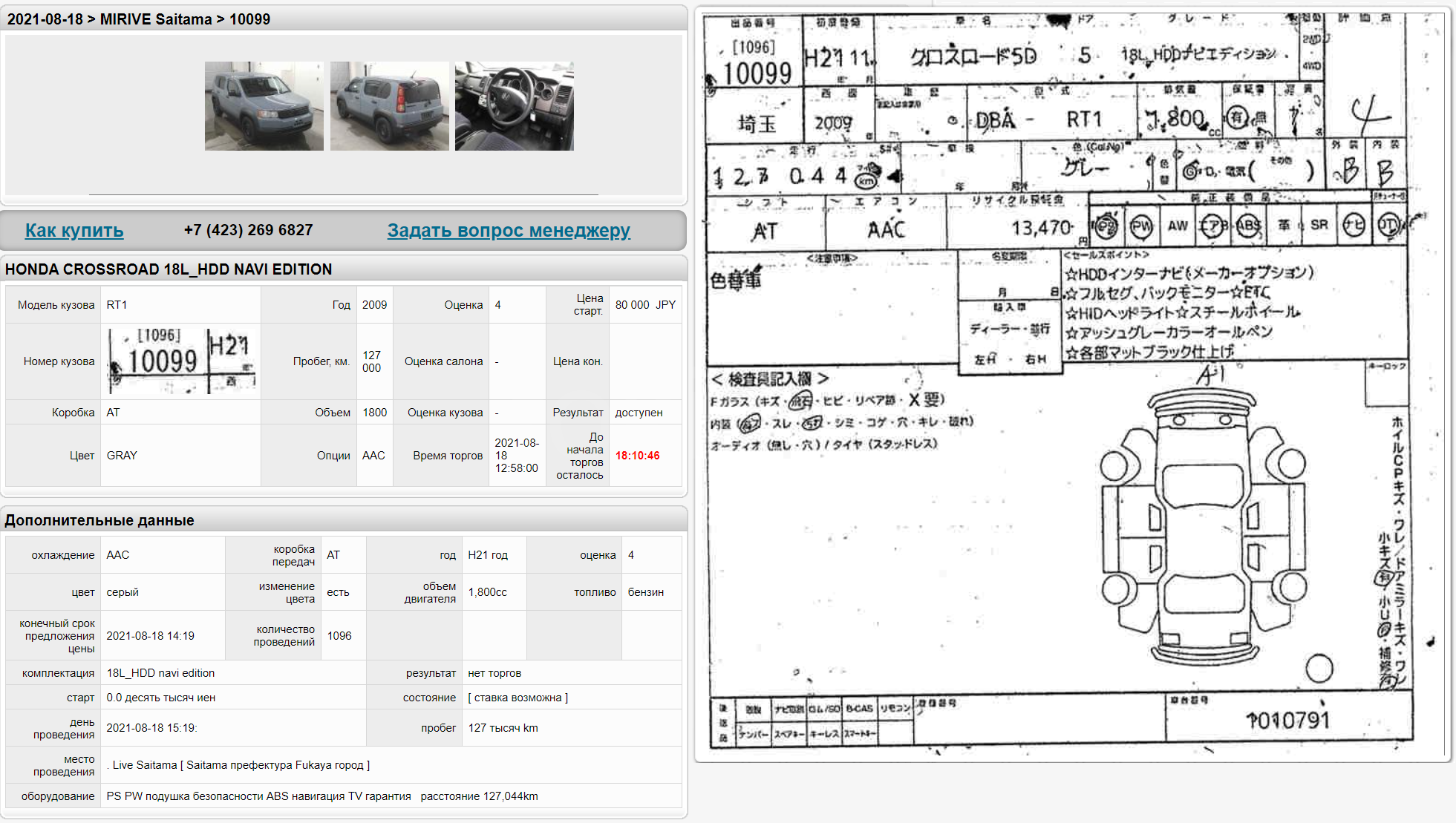Click the result 'нет торгов'
The width and height of the screenshot is (1456, 823).
tap(494, 673)
